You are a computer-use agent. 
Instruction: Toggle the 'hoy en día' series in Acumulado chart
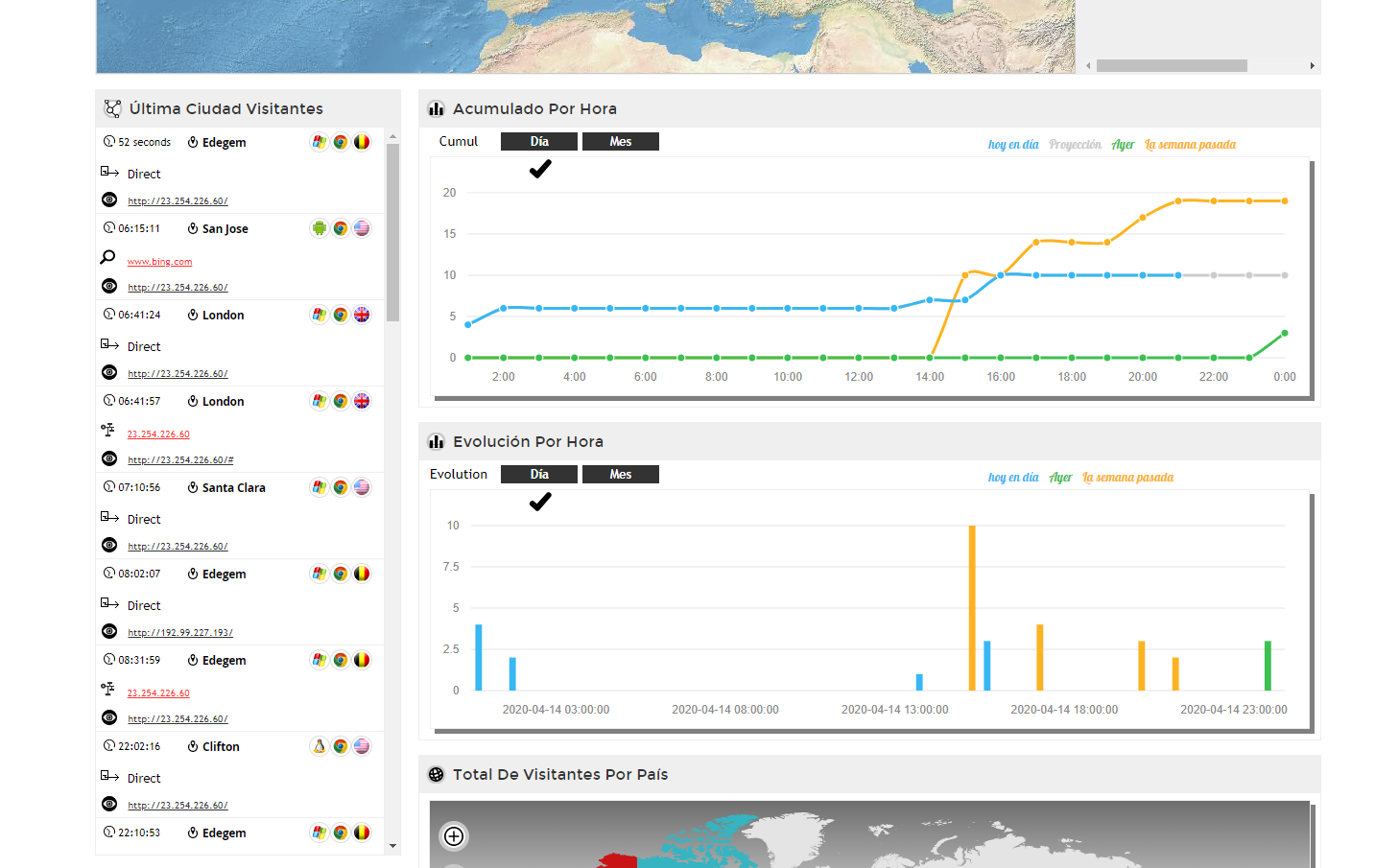click(x=1013, y=145)
